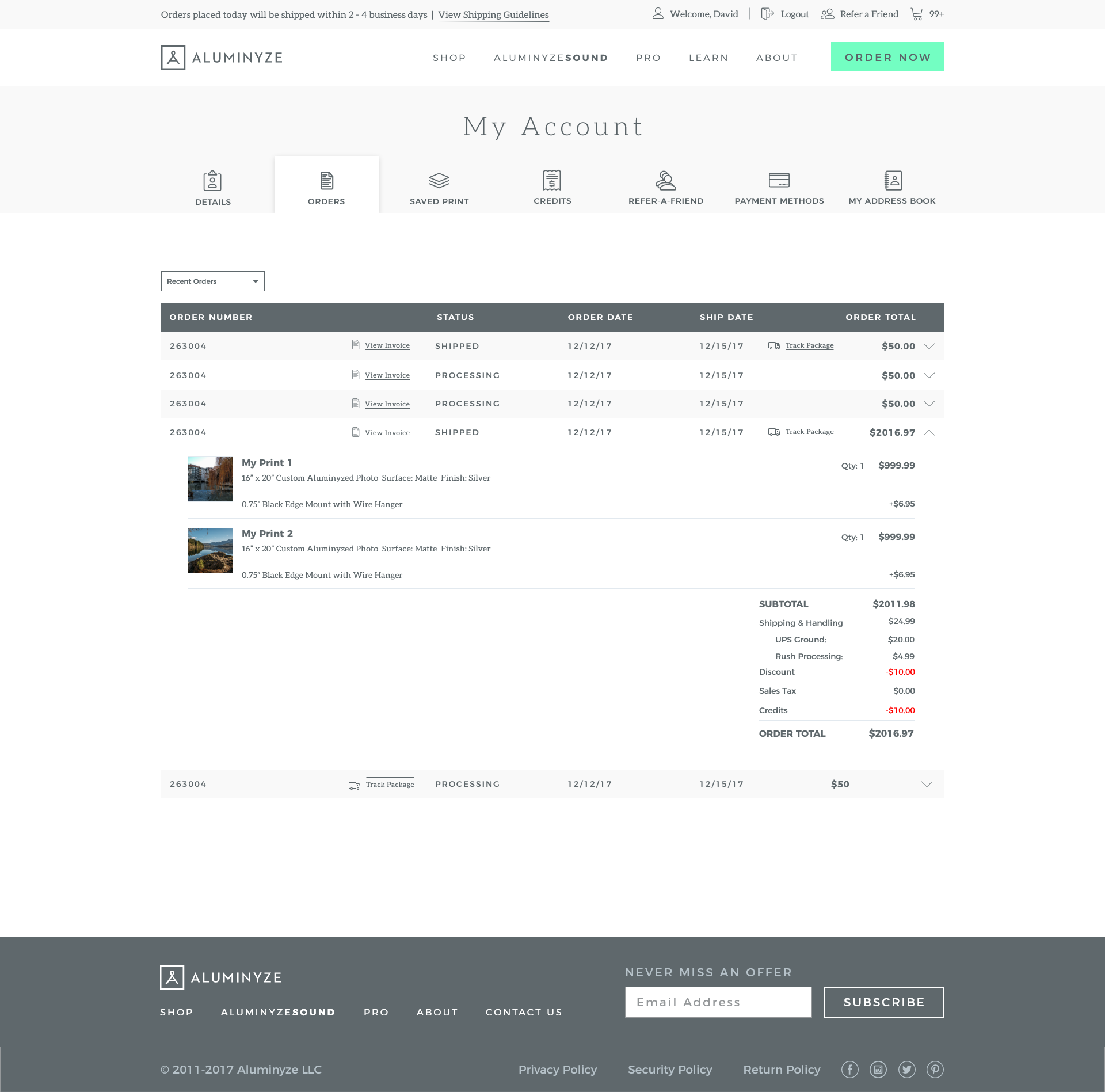Screen dimensions: 1105x1092
Task: Expand the first shipped $50.00 order
Action: point(928,346)
